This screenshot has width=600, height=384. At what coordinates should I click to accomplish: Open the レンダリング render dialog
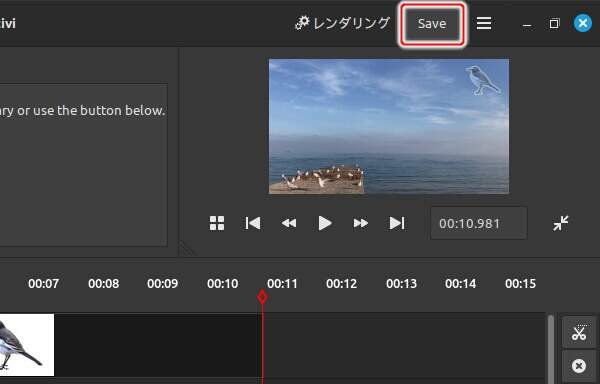[x=342, y=23]
